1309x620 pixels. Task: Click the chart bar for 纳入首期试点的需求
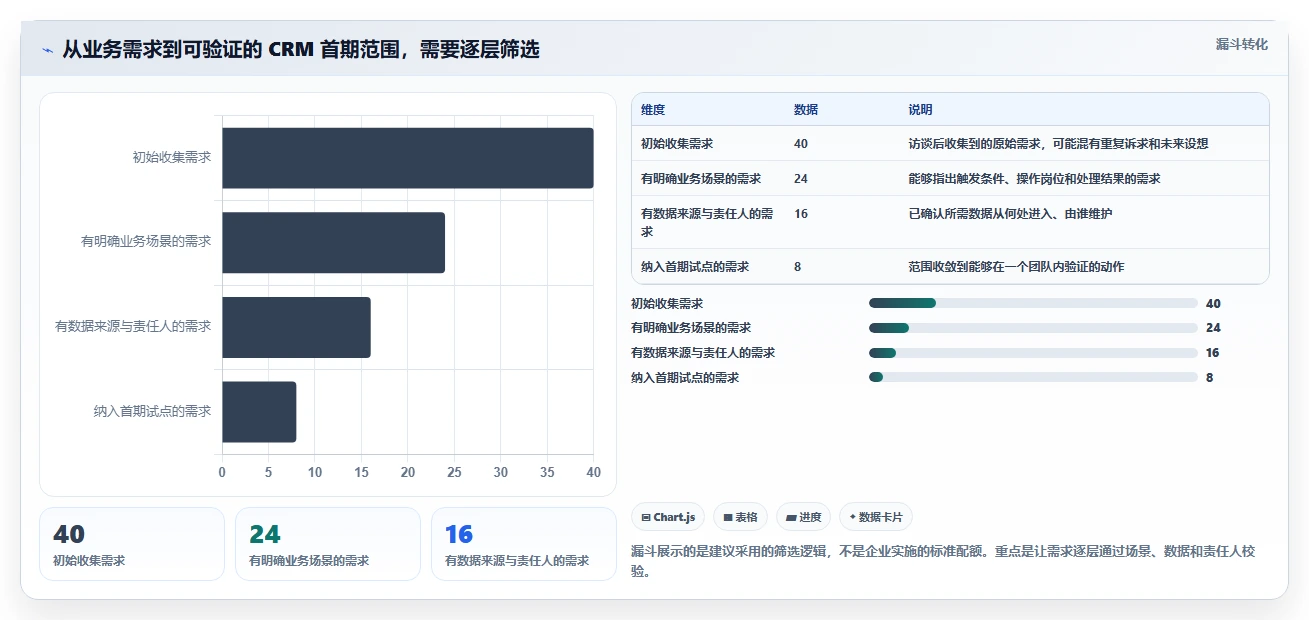259,411
